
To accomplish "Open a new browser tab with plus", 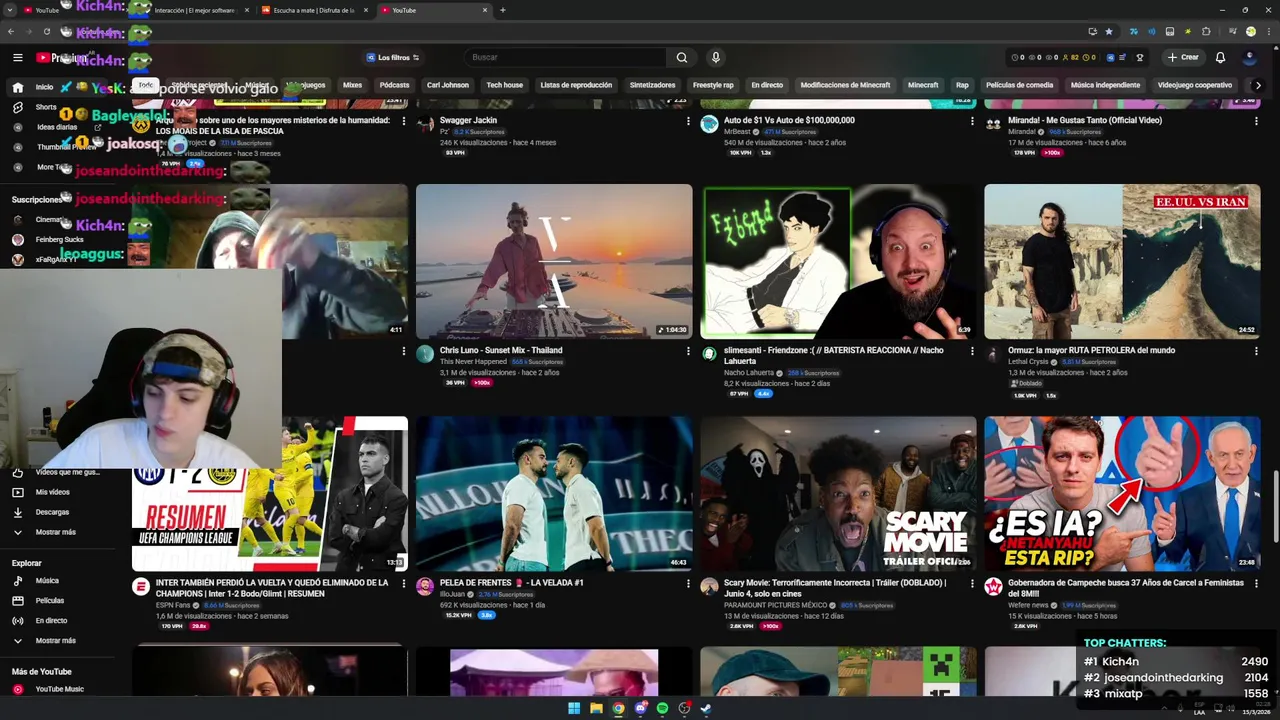I will coord(502,10).
